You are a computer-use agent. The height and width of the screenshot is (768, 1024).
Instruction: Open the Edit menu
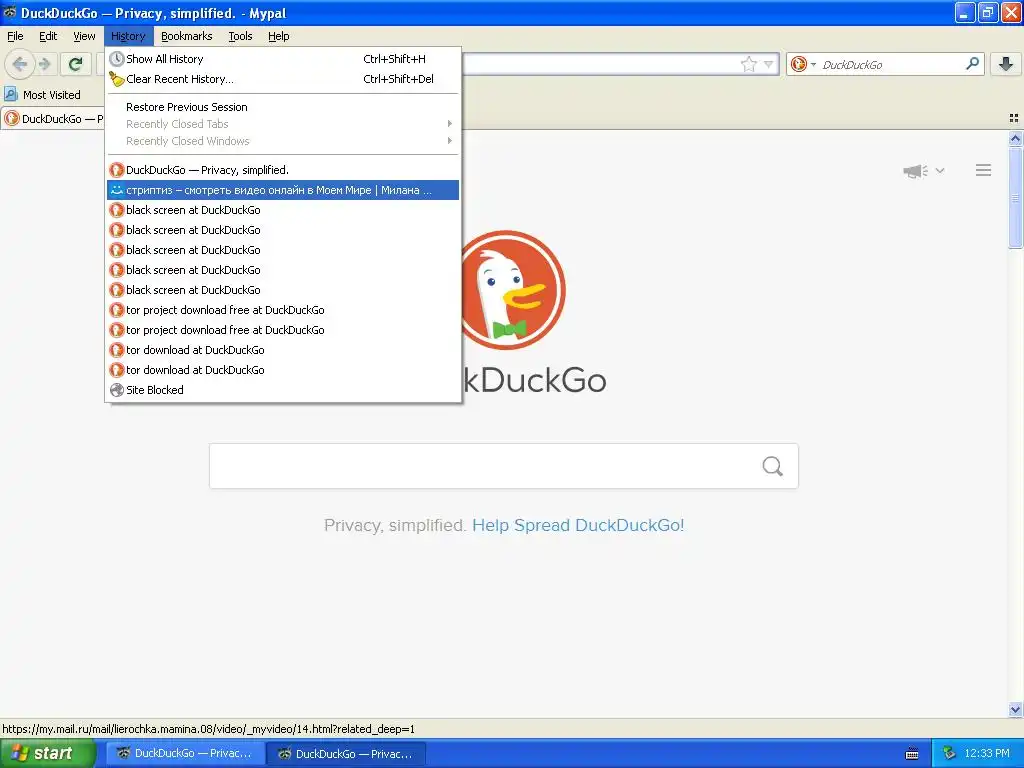coord(48,36)
